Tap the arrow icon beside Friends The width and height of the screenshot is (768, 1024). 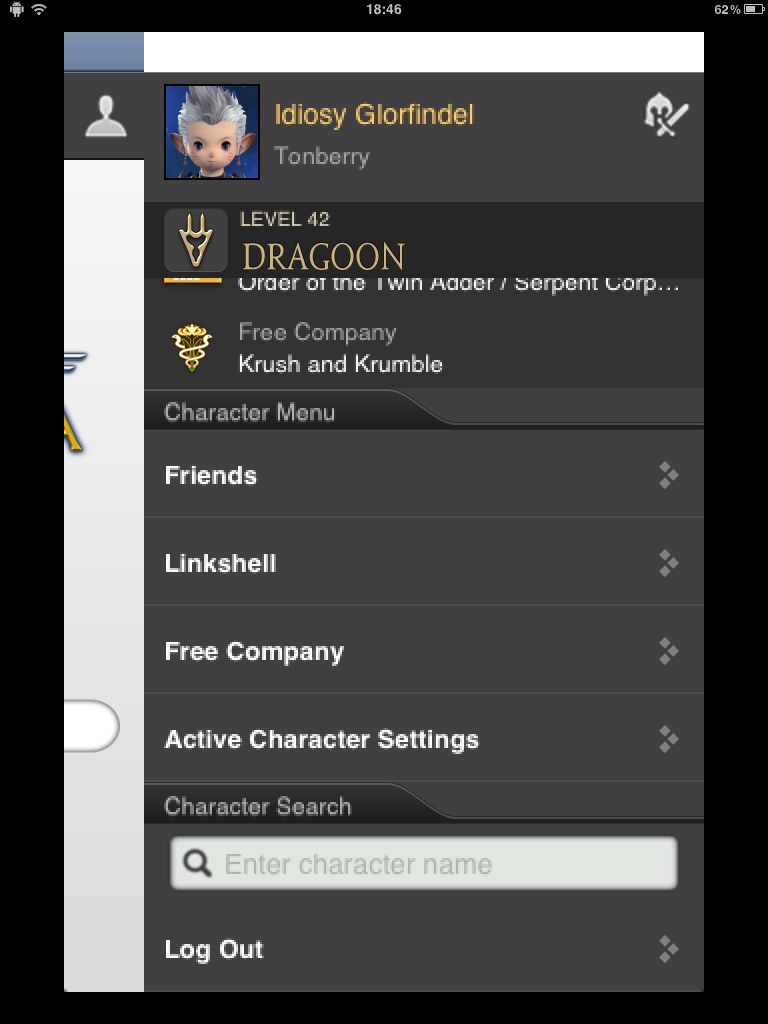[x=668, y=475]
